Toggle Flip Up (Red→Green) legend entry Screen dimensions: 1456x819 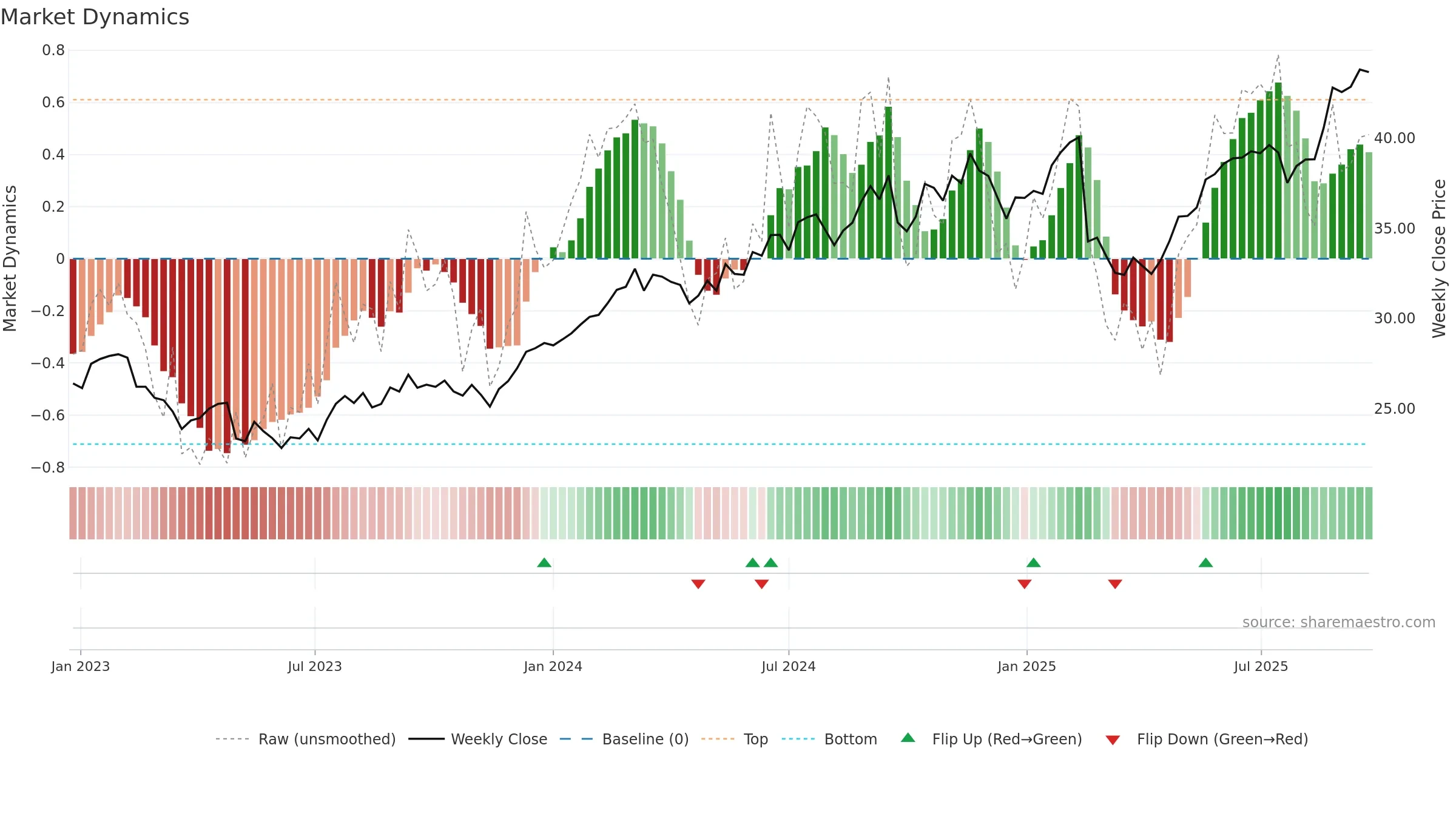point(991,739)
